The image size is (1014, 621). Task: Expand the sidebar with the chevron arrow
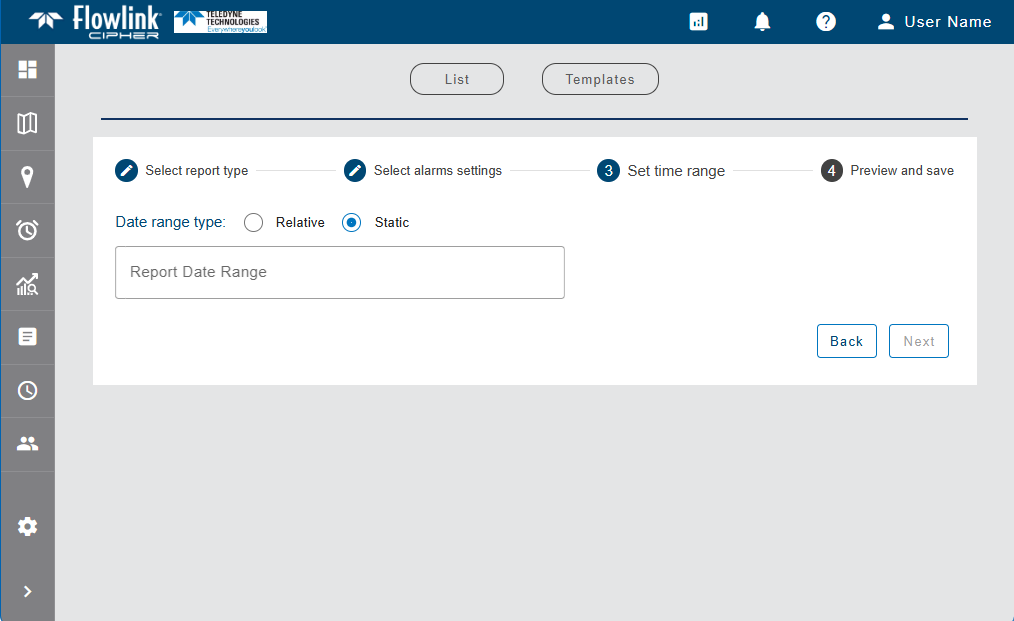28,591
